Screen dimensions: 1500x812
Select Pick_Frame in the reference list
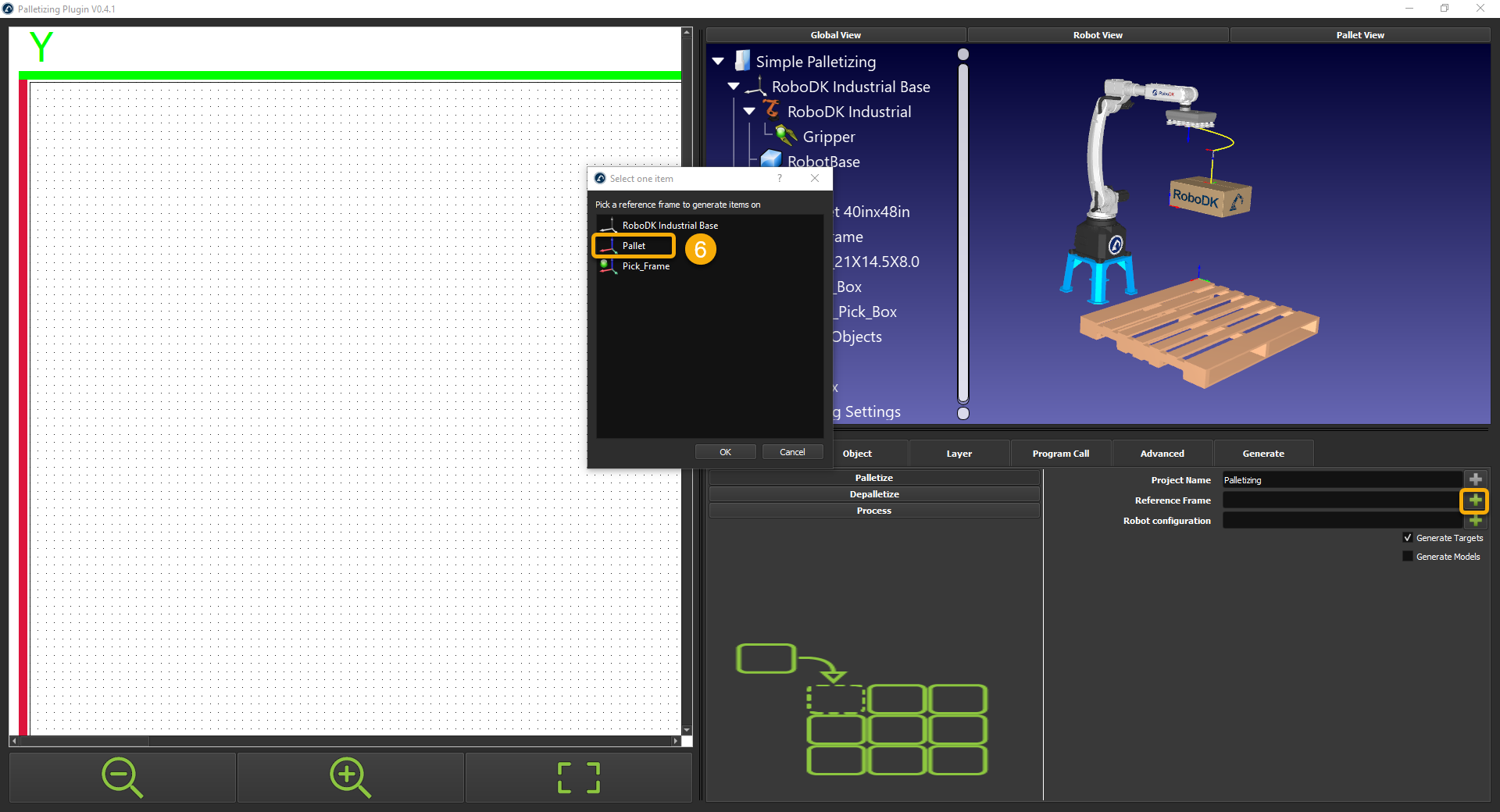(645, 266)
